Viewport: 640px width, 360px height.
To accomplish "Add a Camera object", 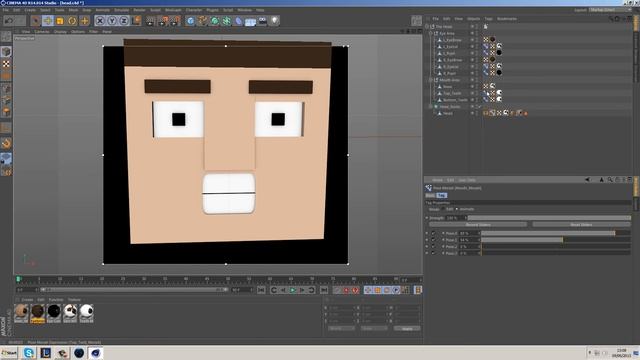I will pyautogui.click(x=262, y=20).
